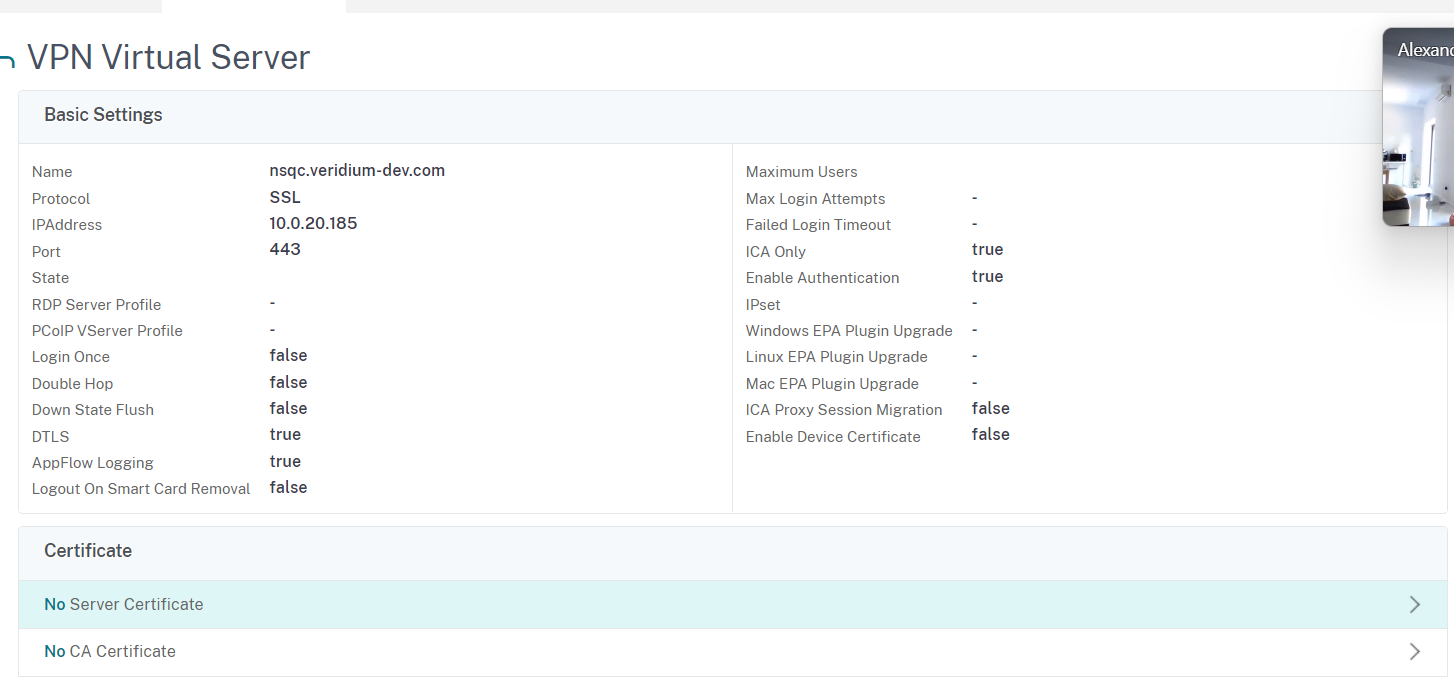This screenshot has height=677, width=1454.
Task: Click the AppFlow Logging true value
Action: click(285, 461)
